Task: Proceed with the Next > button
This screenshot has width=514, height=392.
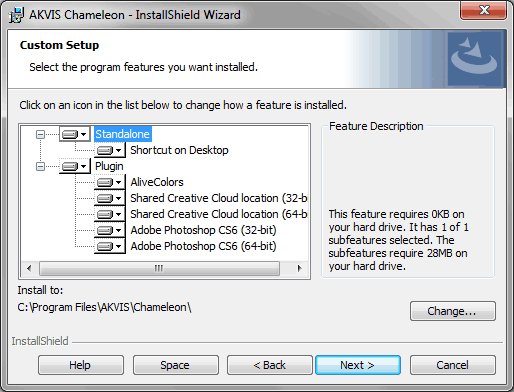Action: [358, 365]
